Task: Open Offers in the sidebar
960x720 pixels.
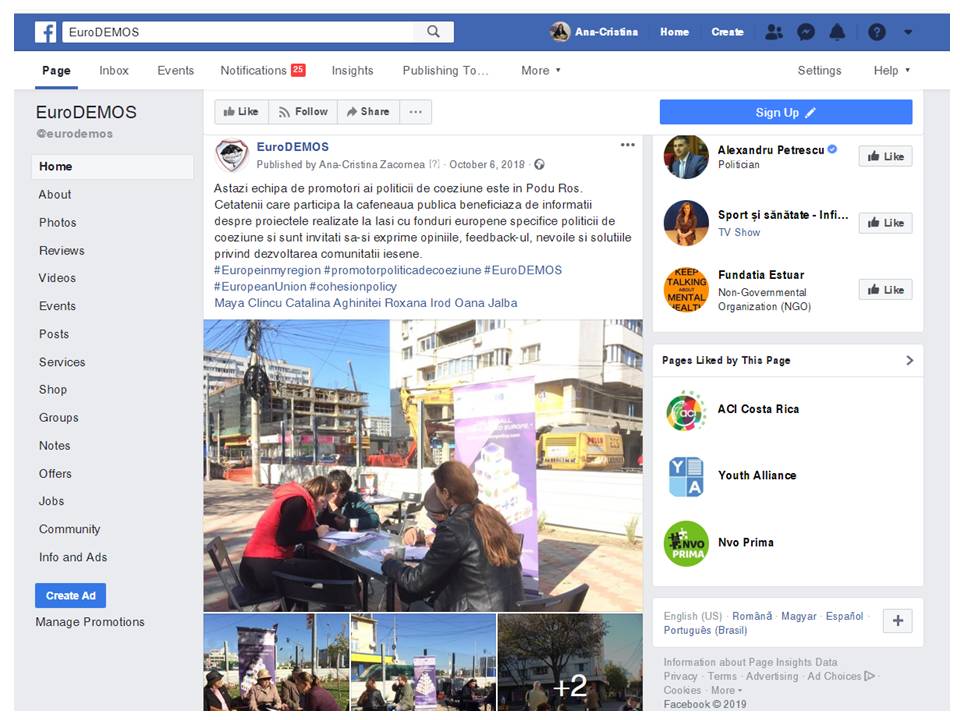Action: pyautogui.click(x=55, y=473)
